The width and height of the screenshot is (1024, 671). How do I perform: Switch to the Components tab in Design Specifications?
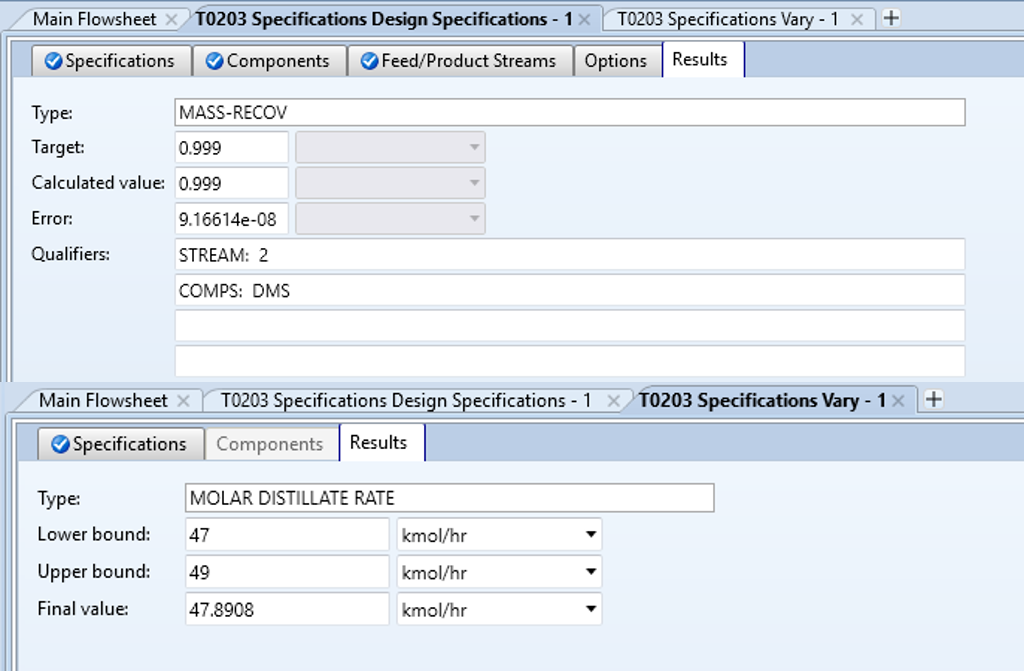point(267,61)
